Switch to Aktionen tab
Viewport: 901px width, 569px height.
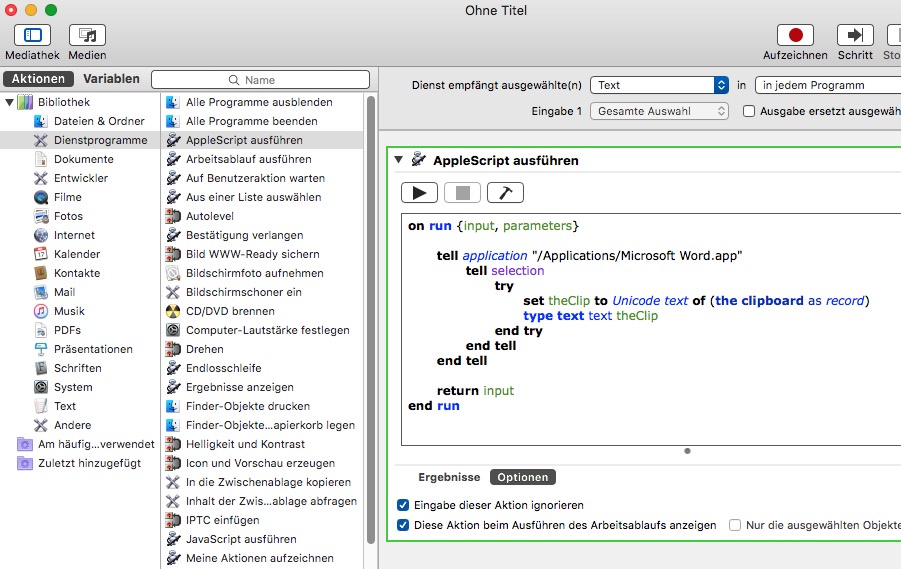click(x=38, y=79)
